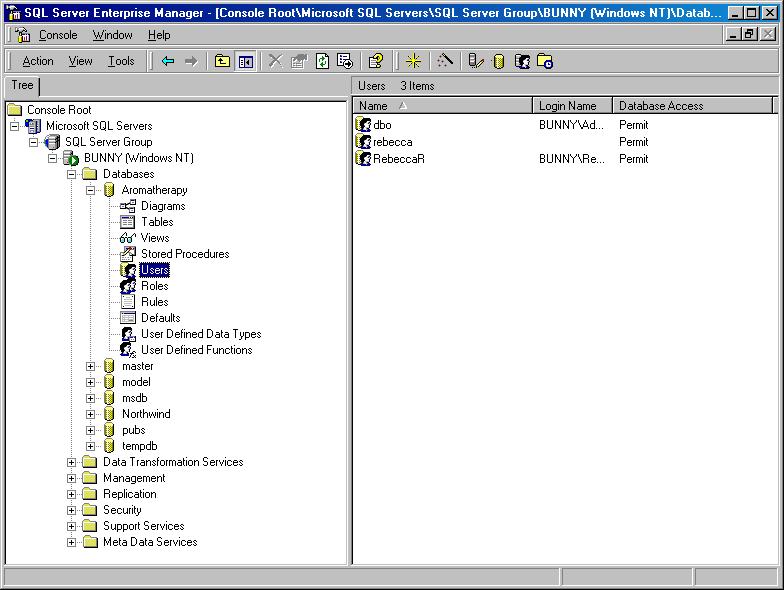This screenshot has height=590, width=784.
Task: Expand the Security folder node
Action: tap(72, 510)
